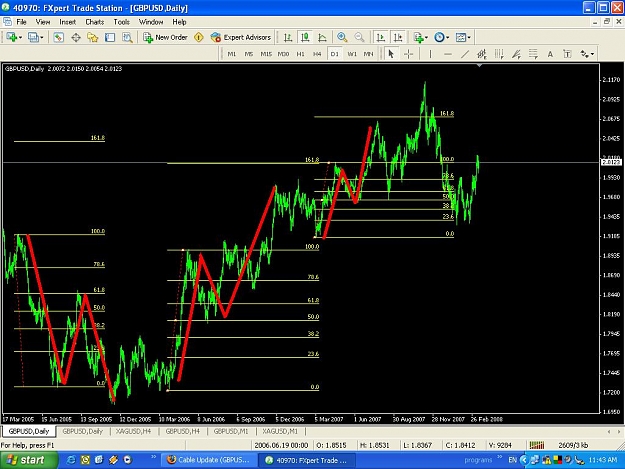
Task: Select the MN monthly timeframe button
Action: point(369,54)
